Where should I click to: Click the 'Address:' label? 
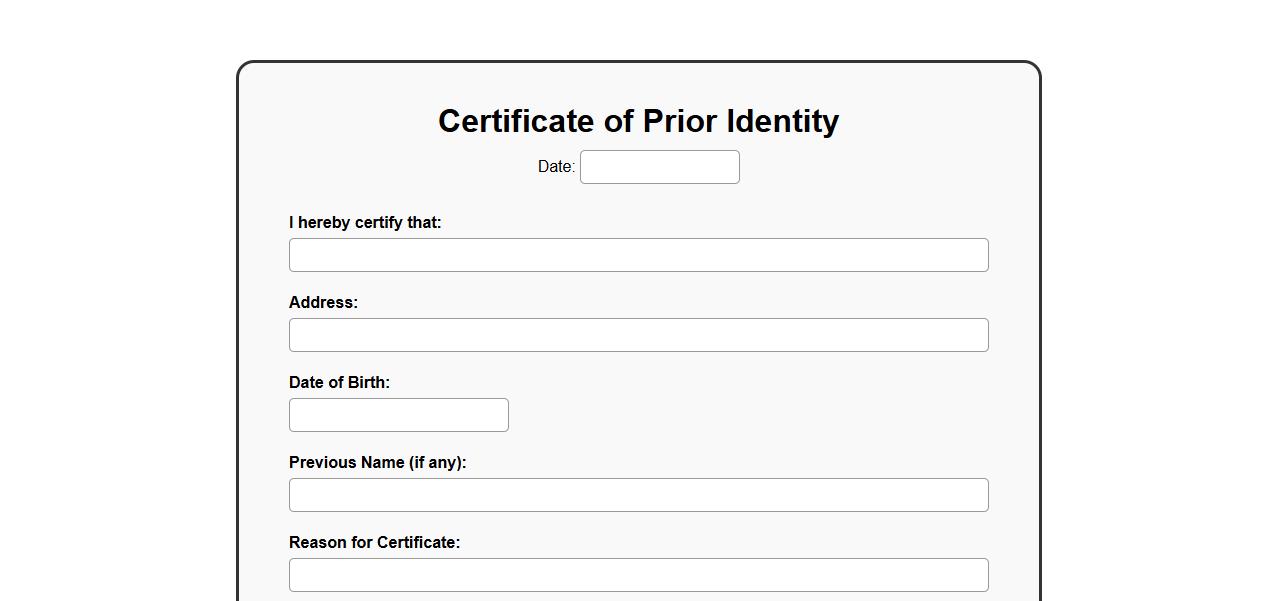[323, 302]
